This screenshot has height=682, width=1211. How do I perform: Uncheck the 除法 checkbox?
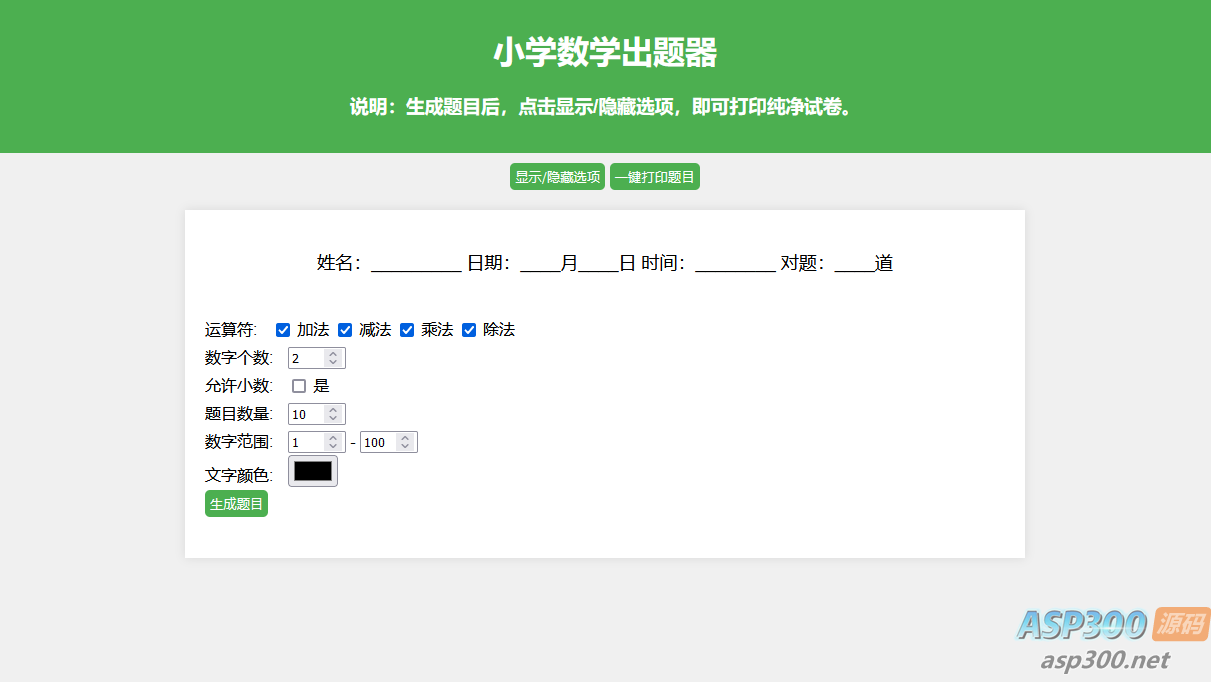tap(469, 330)
